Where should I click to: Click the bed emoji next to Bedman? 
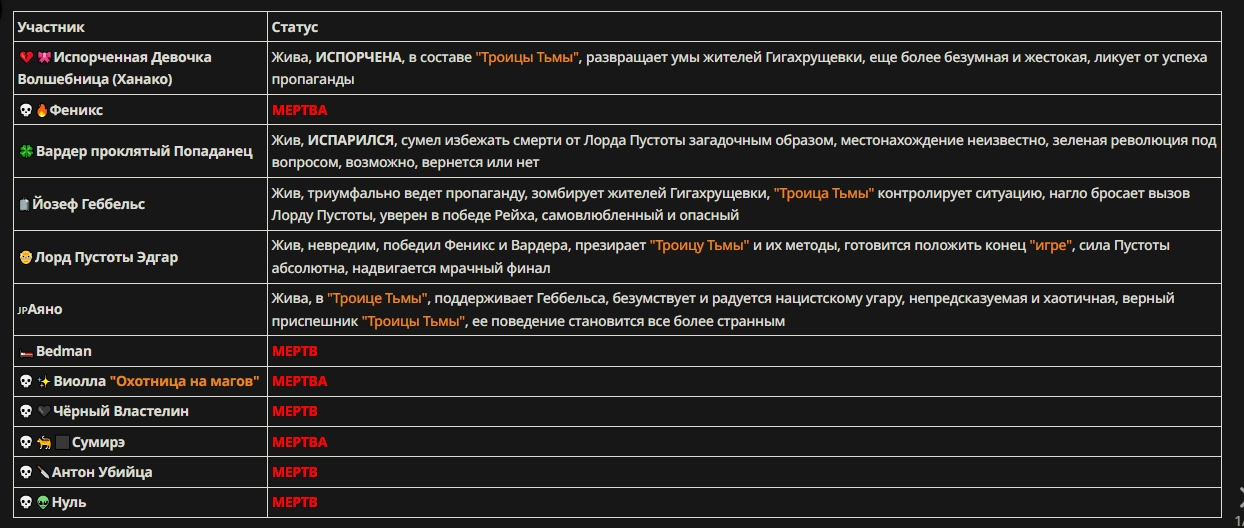(26, 352)
